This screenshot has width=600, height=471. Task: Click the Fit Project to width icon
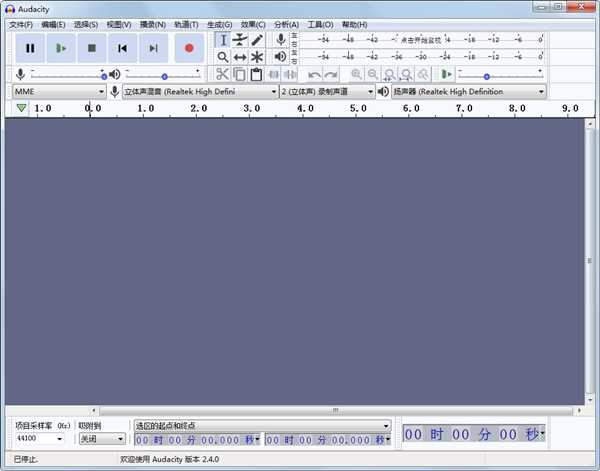(x=406, y=74)
